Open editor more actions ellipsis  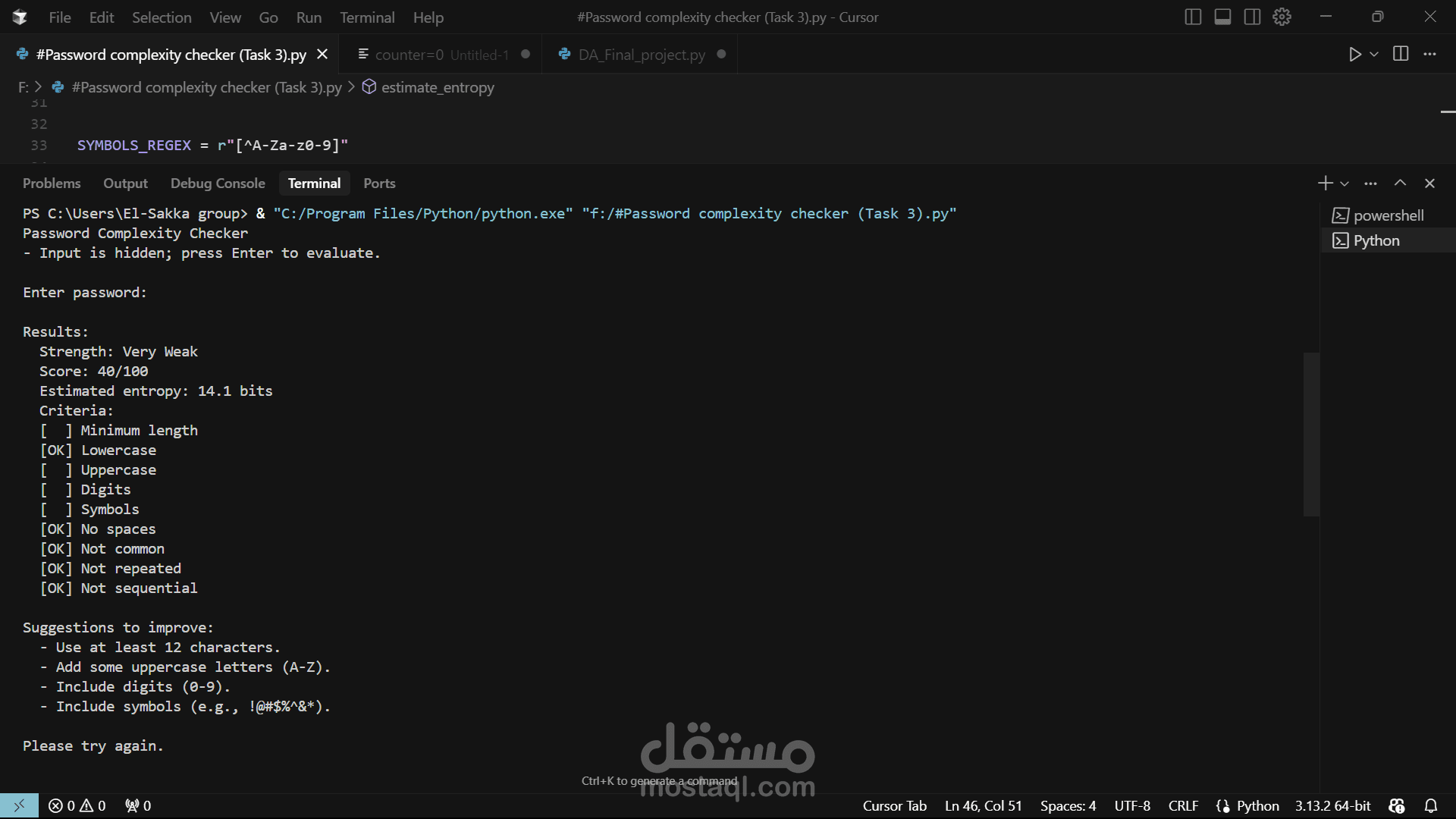(x=1429, y=54)
